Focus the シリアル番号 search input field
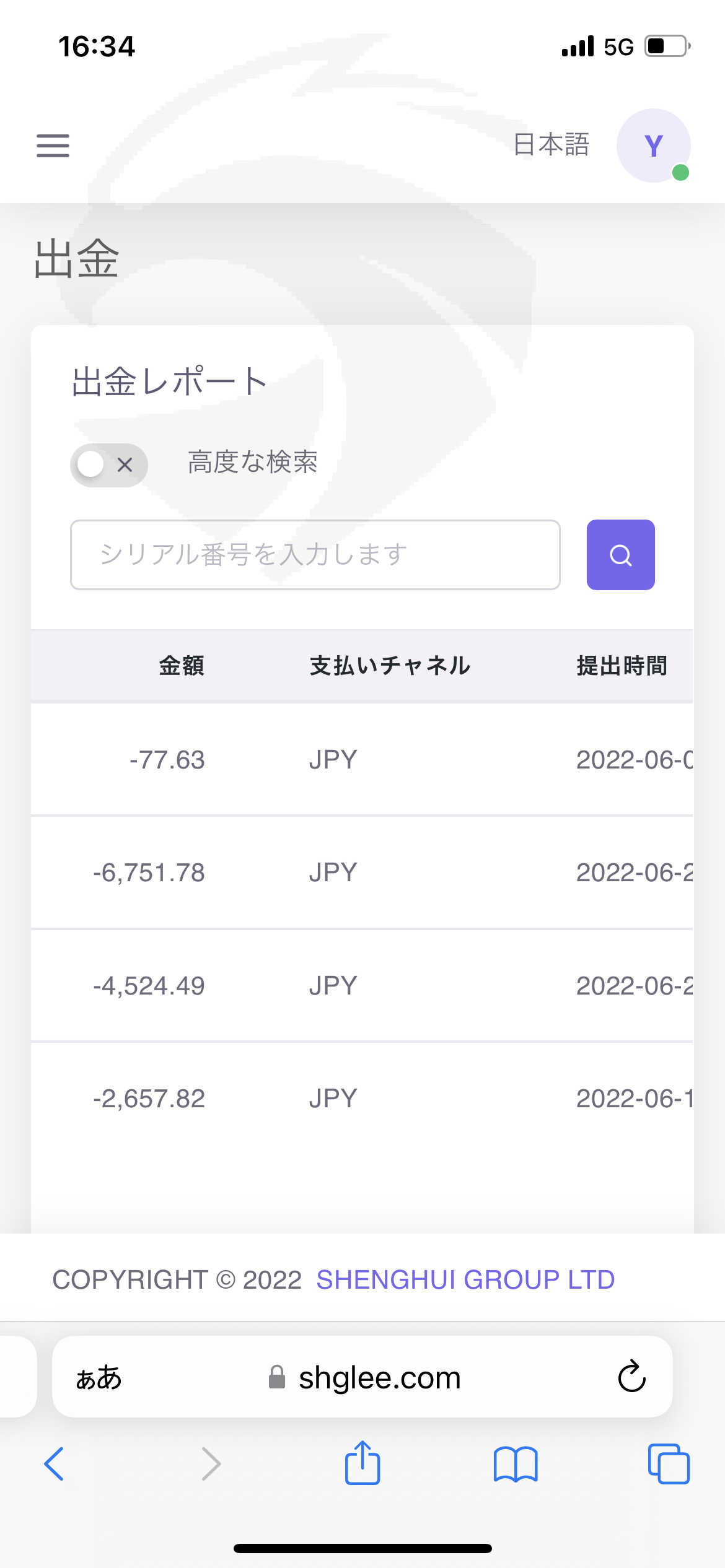The width and height of the screenshot is (725, 1568). 315,555
